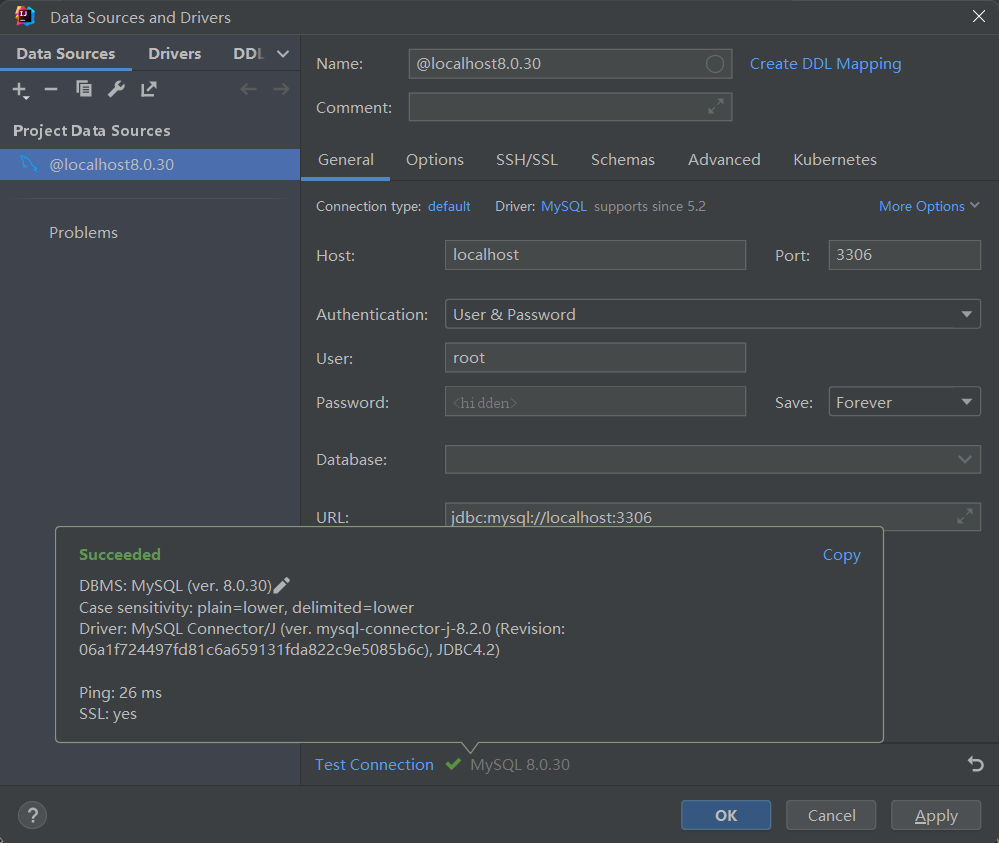Open help with the question mark button
Screen dimensions: 999x843
click(32, 815)
